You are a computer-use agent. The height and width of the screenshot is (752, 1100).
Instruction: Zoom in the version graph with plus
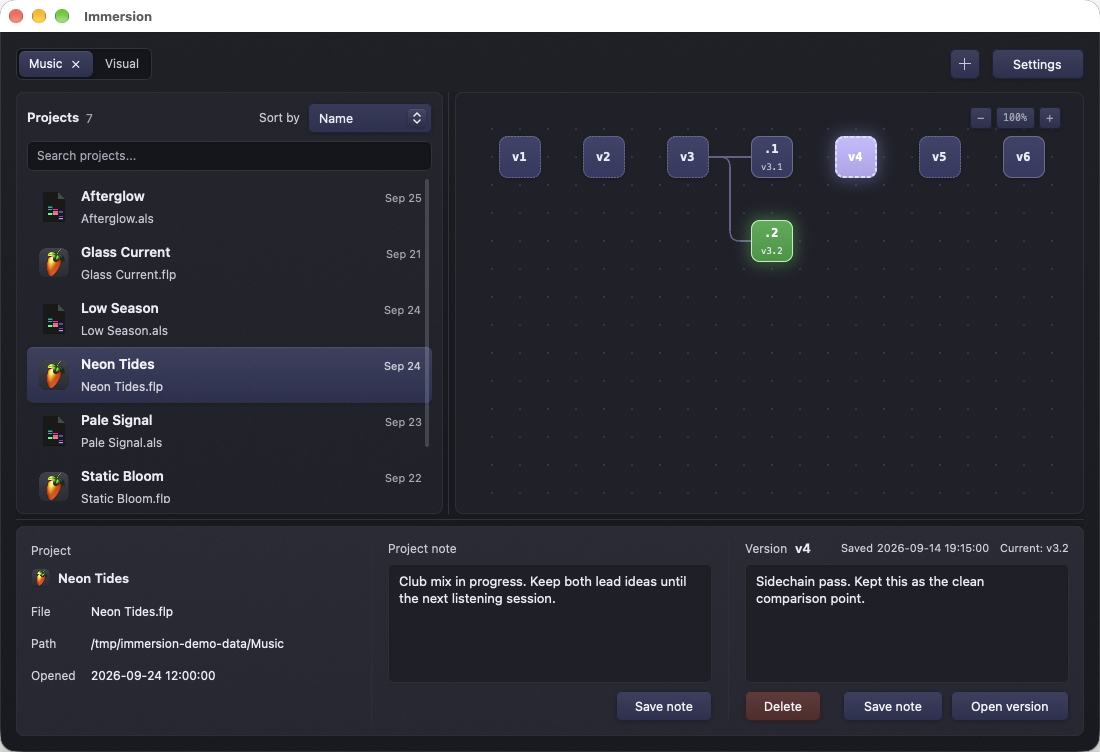(1049, 118)
